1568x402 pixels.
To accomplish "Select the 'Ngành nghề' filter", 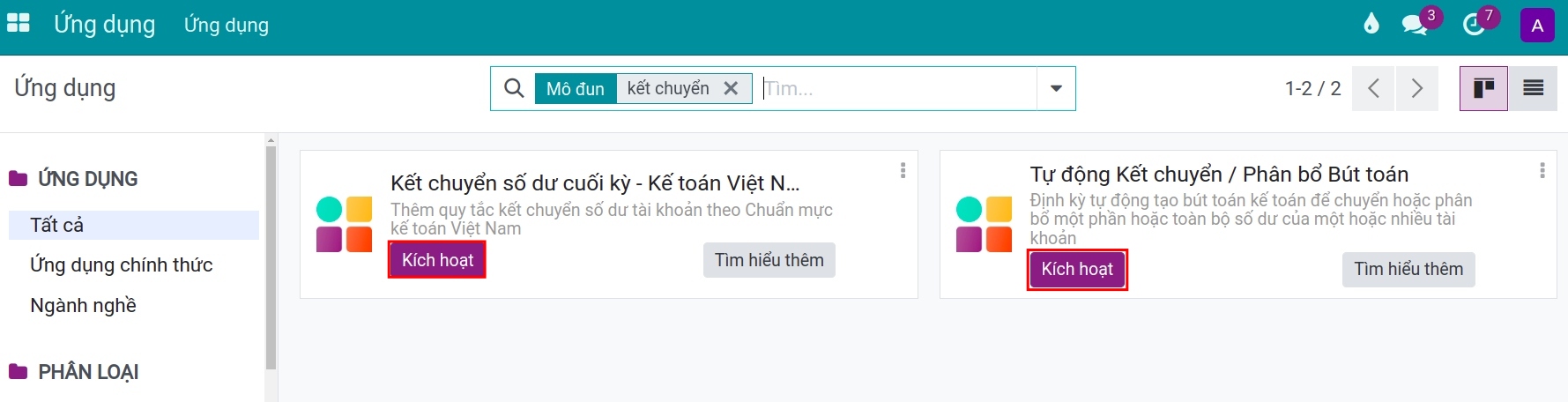I will (x=83, y=305).
